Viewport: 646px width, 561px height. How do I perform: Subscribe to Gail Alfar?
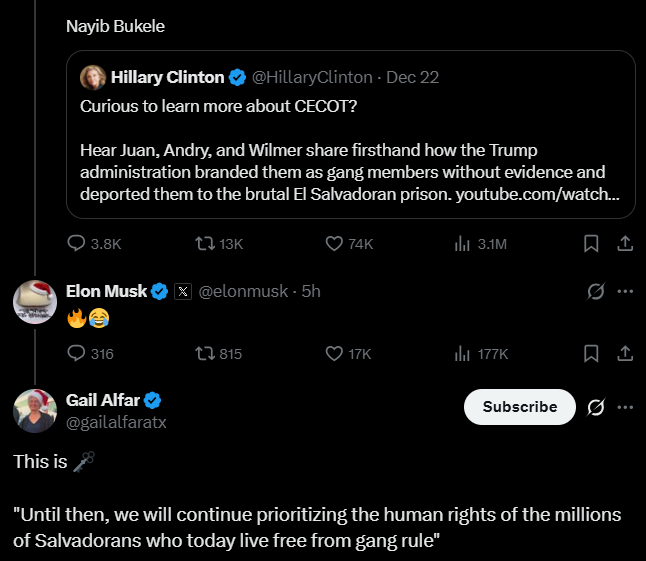pos(519,407)
